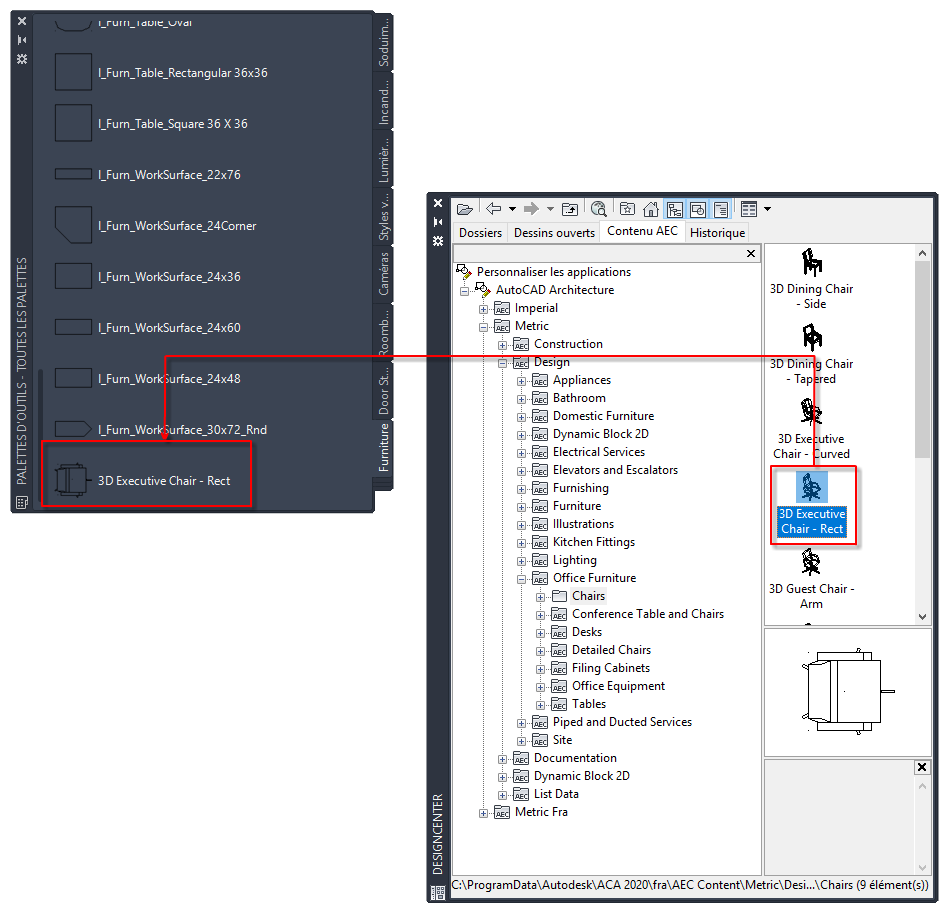Toggle auto-hide on the tool palette
This screenshot has width=945, height=910.
tap(22, 40)
